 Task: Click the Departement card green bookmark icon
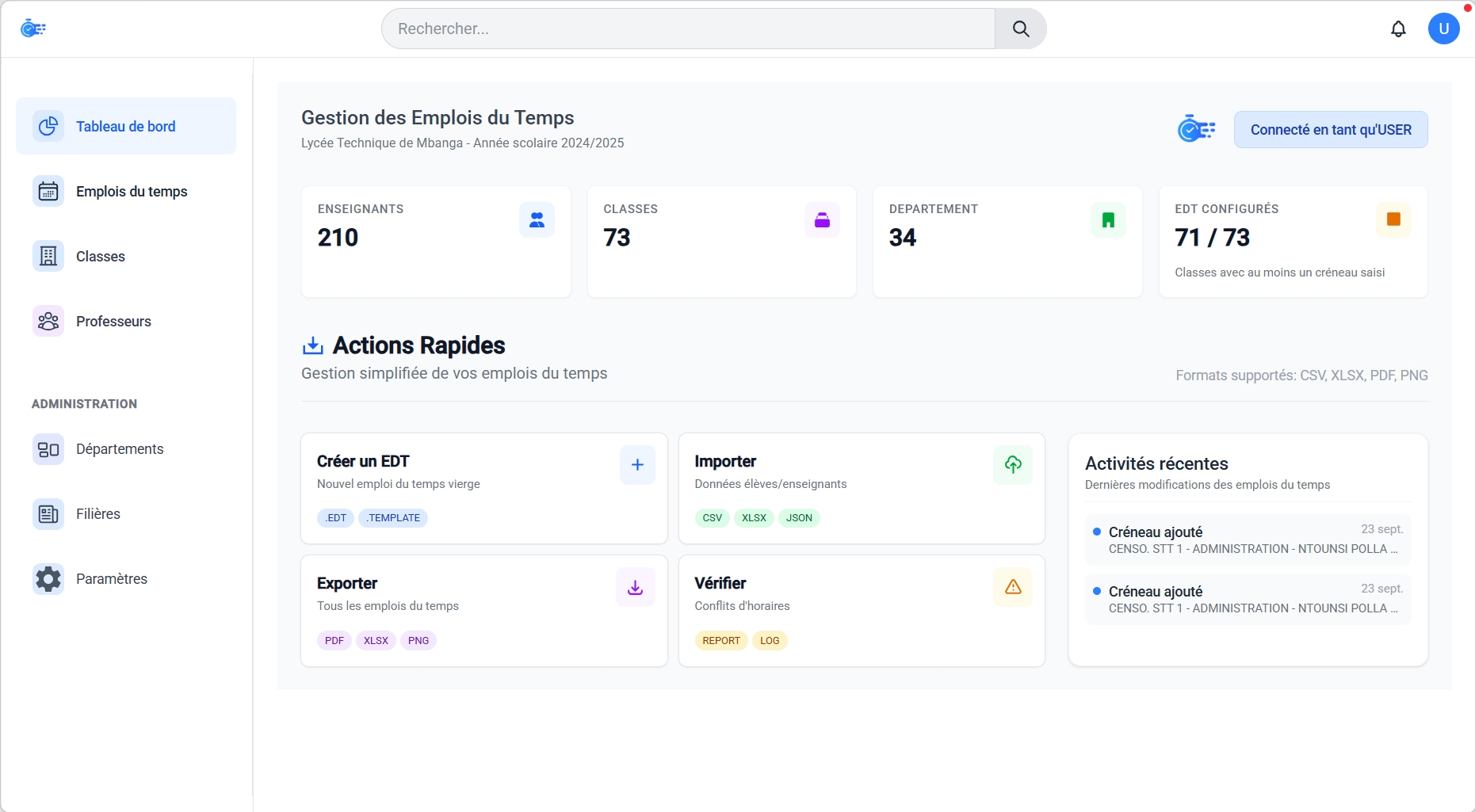coord(1108,219)
